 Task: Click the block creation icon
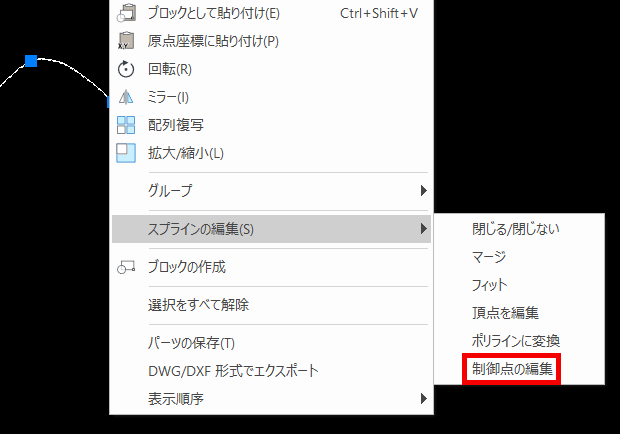click(126, 268)
